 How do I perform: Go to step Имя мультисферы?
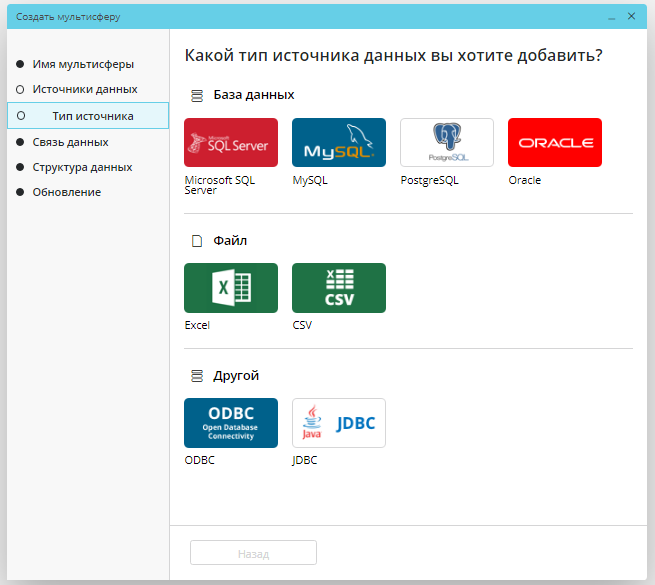point(83,64)
